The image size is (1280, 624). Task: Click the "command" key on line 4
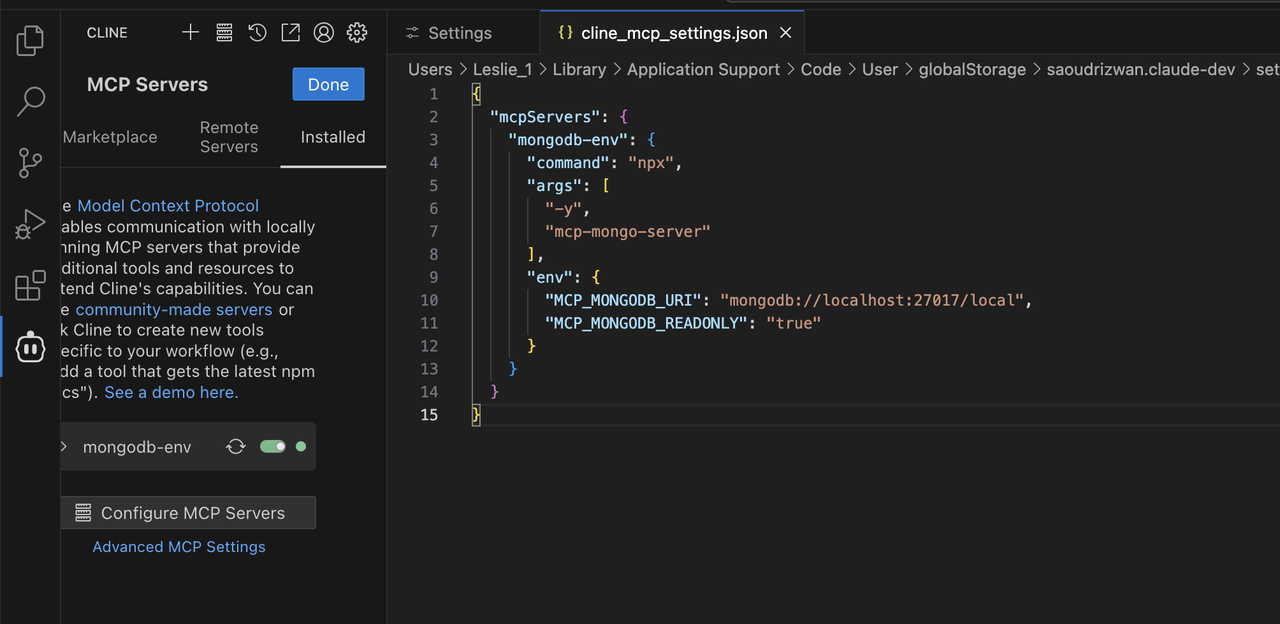(x=568, y=163)
